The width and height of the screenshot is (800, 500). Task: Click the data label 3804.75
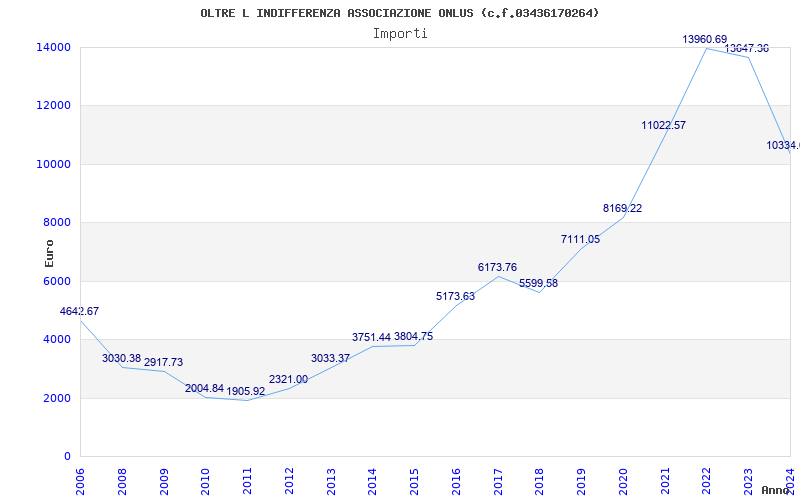tap(413, 336)
